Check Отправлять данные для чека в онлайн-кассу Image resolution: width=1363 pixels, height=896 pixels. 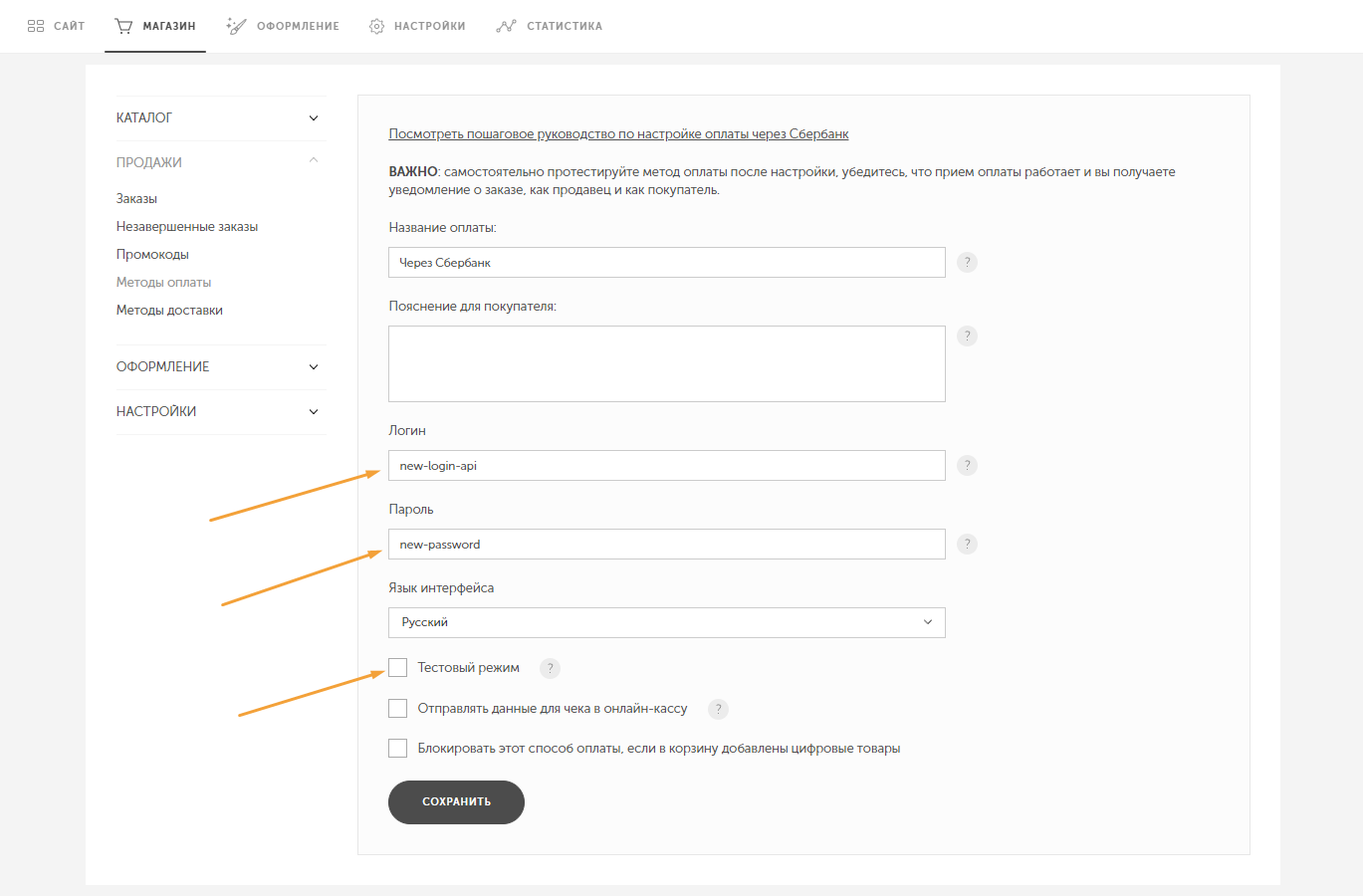pos(397,708)
